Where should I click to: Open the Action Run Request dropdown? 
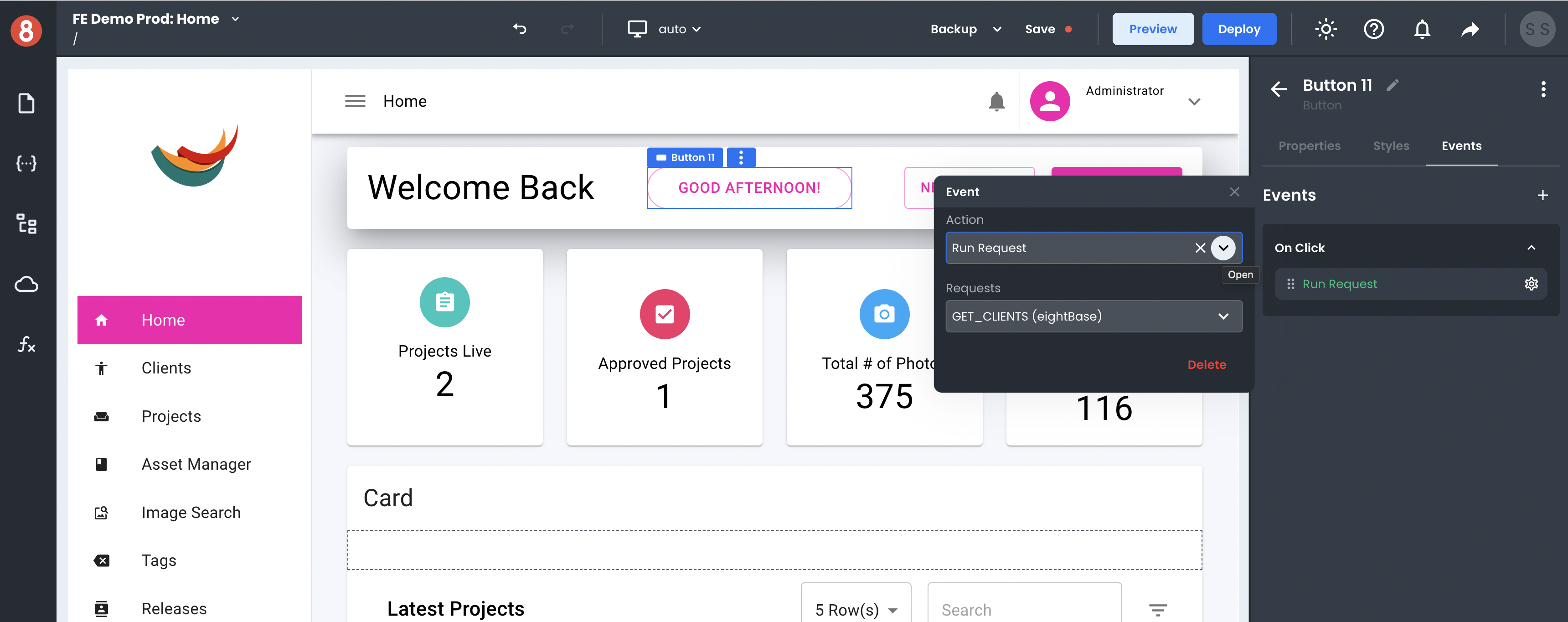coord(1223,248)
